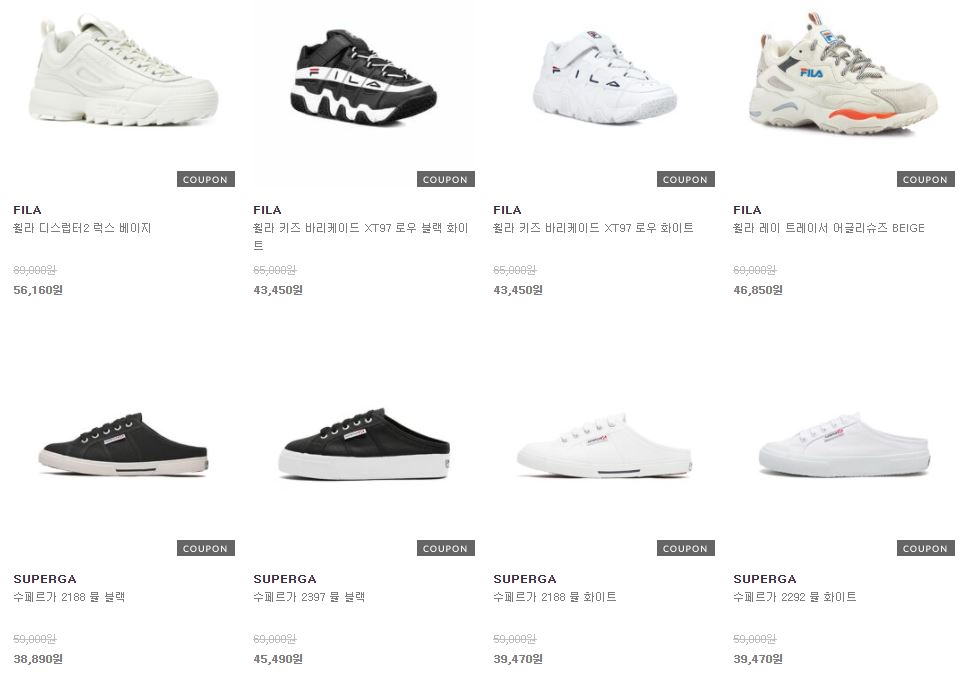Viewport: 966px width, 684px height.
Task: Click the SUPERGA brand name above 2397 뮬 블랙
Action: [x=285, y=579]
